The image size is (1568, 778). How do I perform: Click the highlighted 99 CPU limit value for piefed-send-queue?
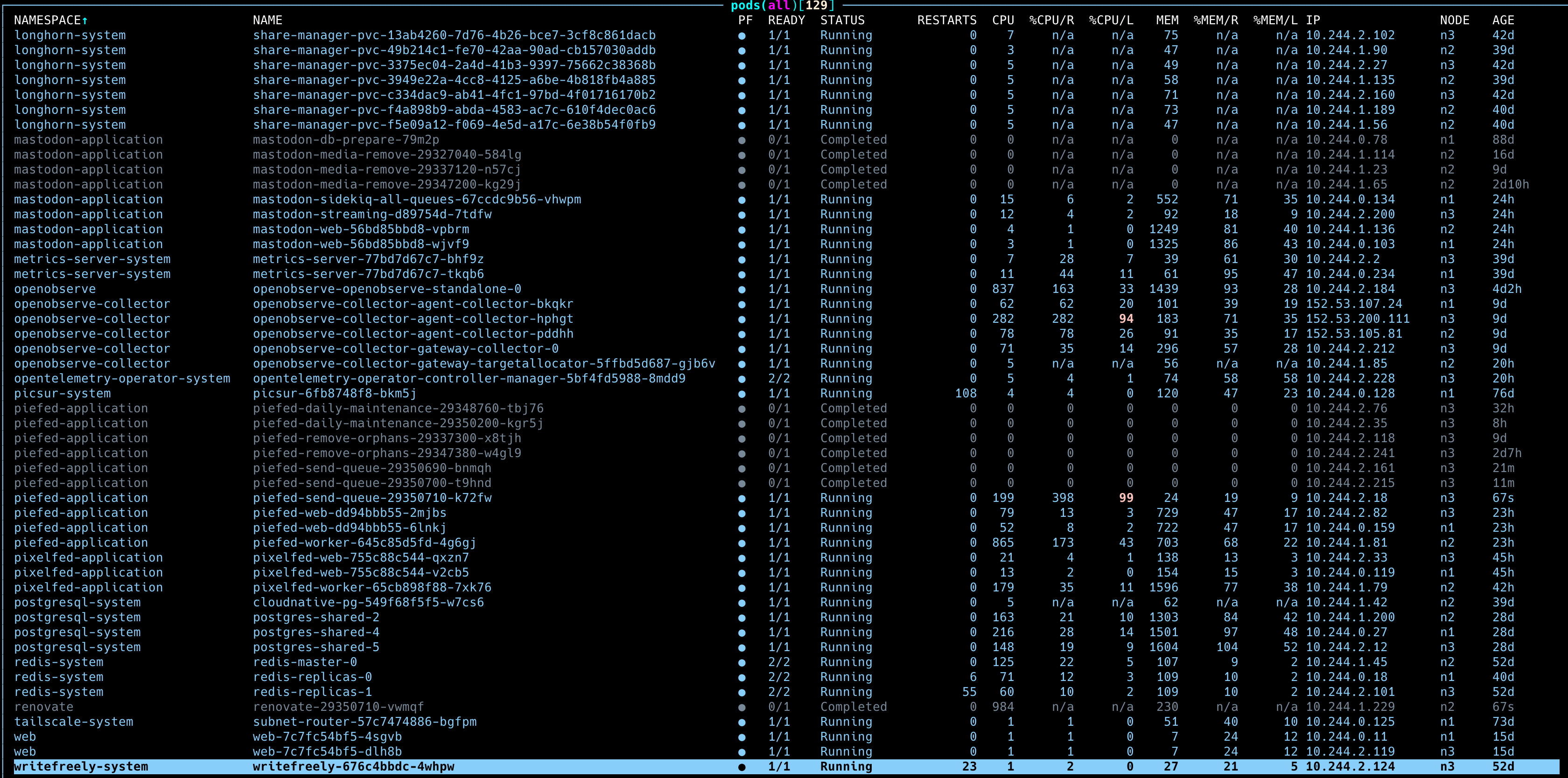pos(1126,497)
